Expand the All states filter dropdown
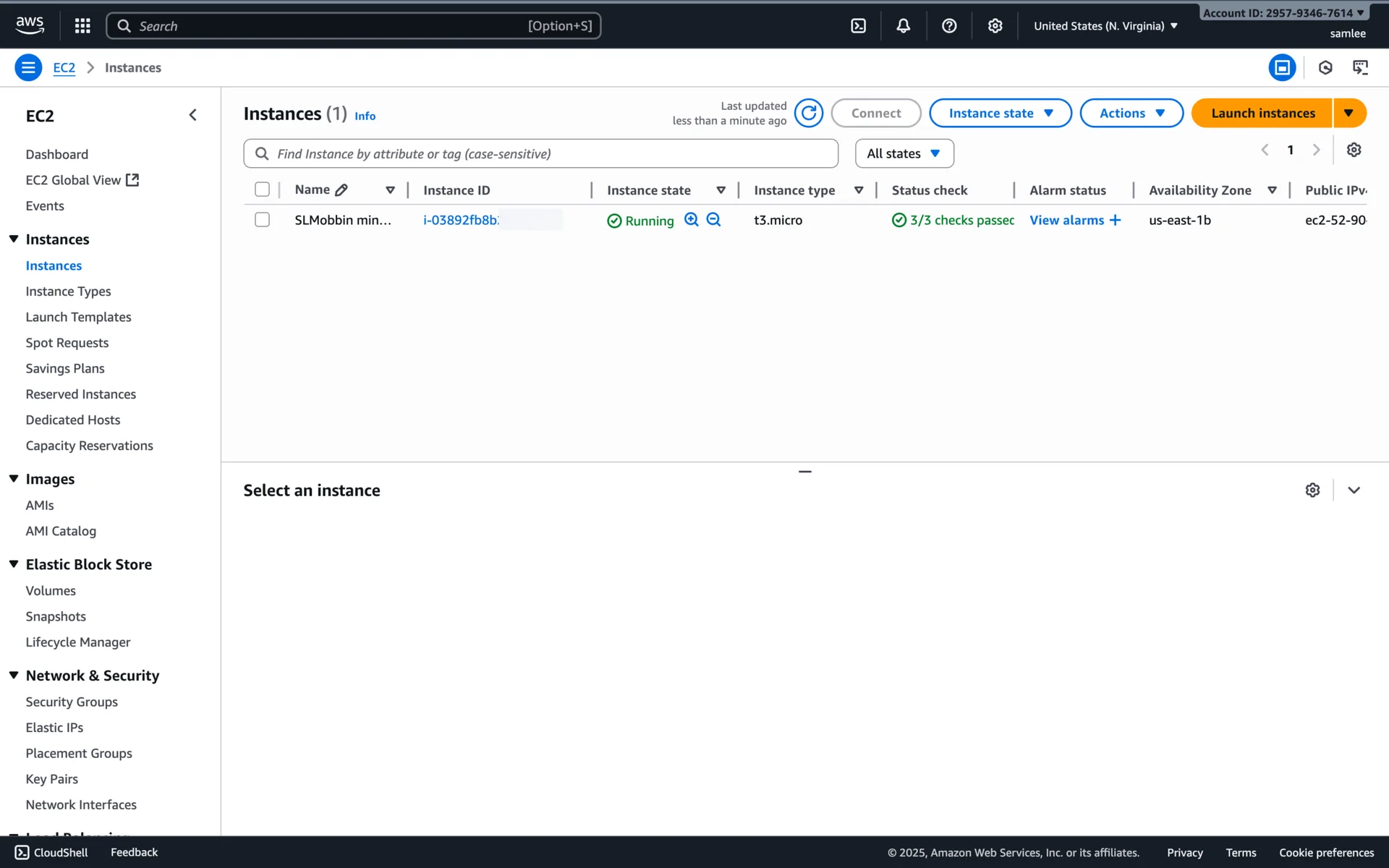1389x868 pixels. click(904, 153)
